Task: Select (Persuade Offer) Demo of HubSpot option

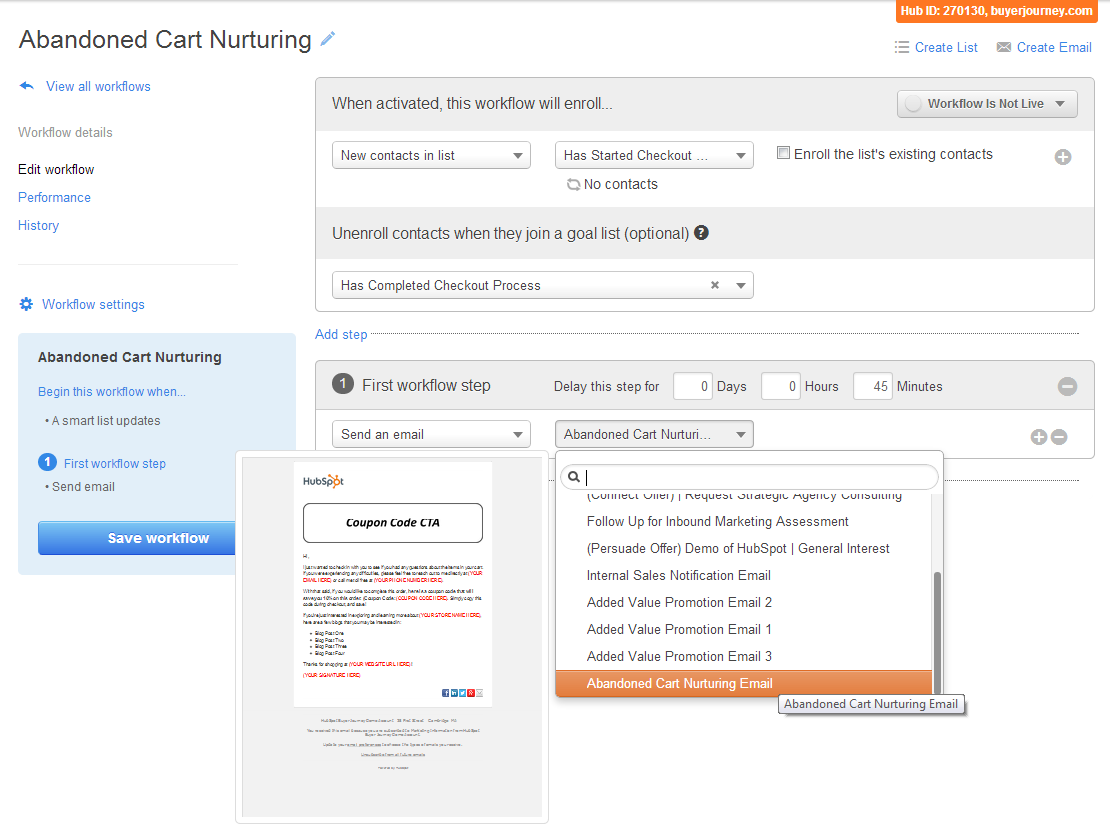Action: pos(744,548)
